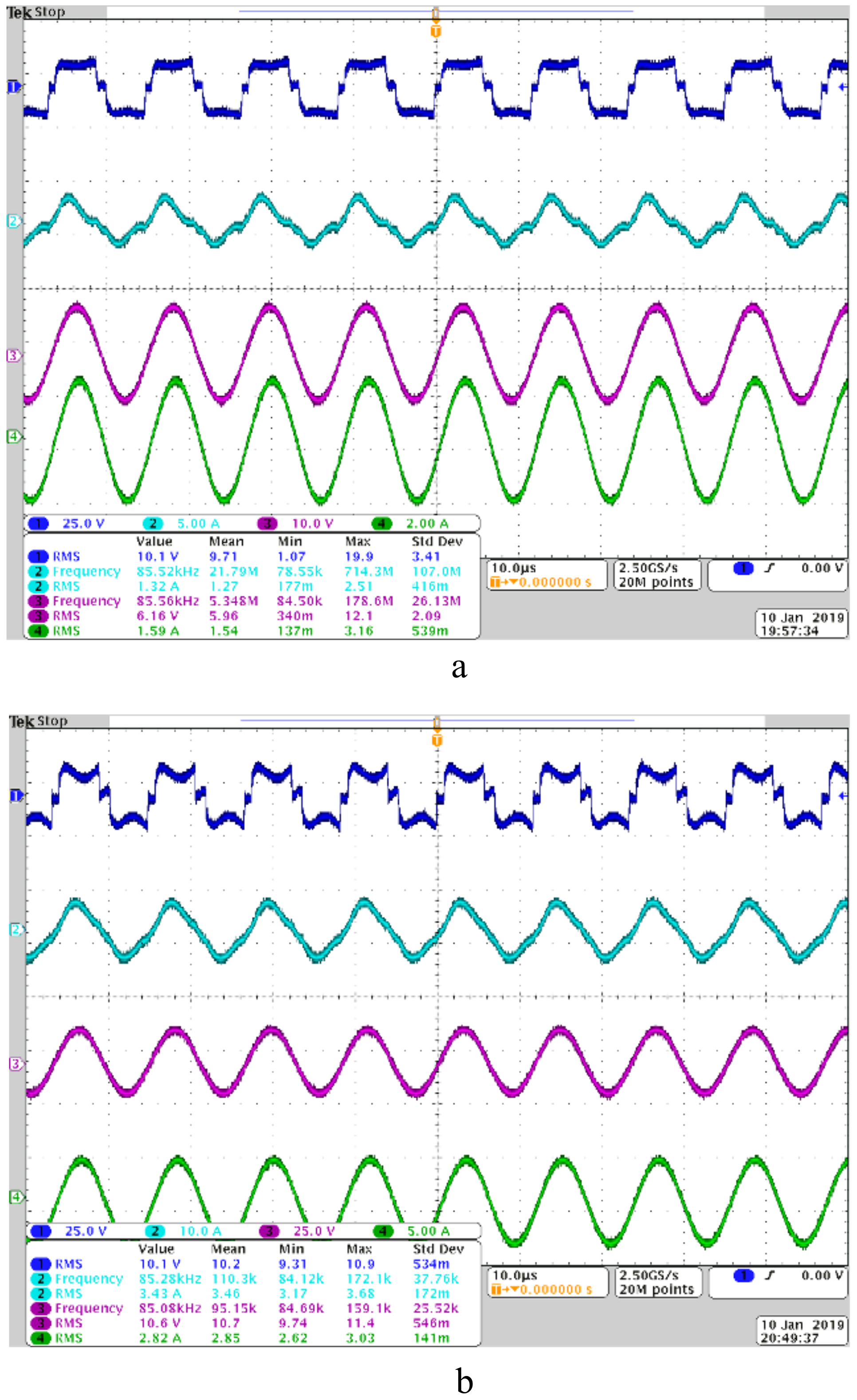Click orange trigger T marker in top scope
Viewport: 857px width, 1400px height.
[435, 31]
